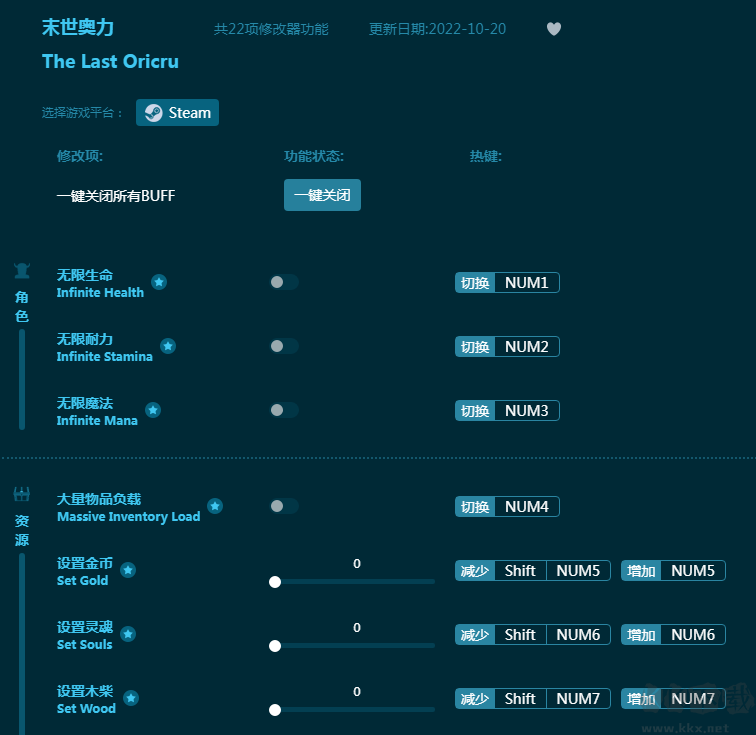Click the star icon beside Infinite Mana
The image size is (756, 735).
coord(153,410)
